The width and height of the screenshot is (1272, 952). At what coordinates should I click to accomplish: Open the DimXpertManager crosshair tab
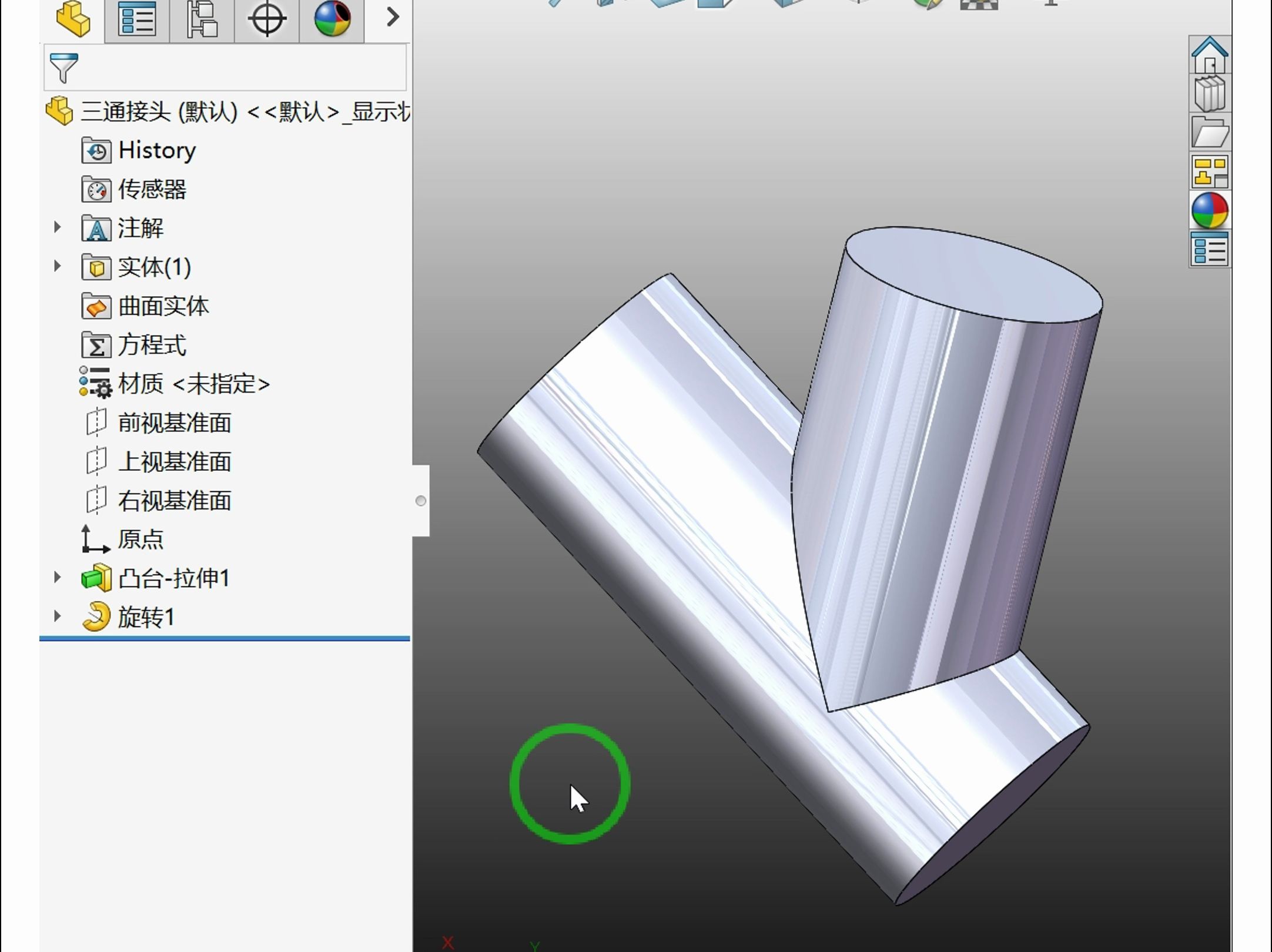click(x=267, y=19)
